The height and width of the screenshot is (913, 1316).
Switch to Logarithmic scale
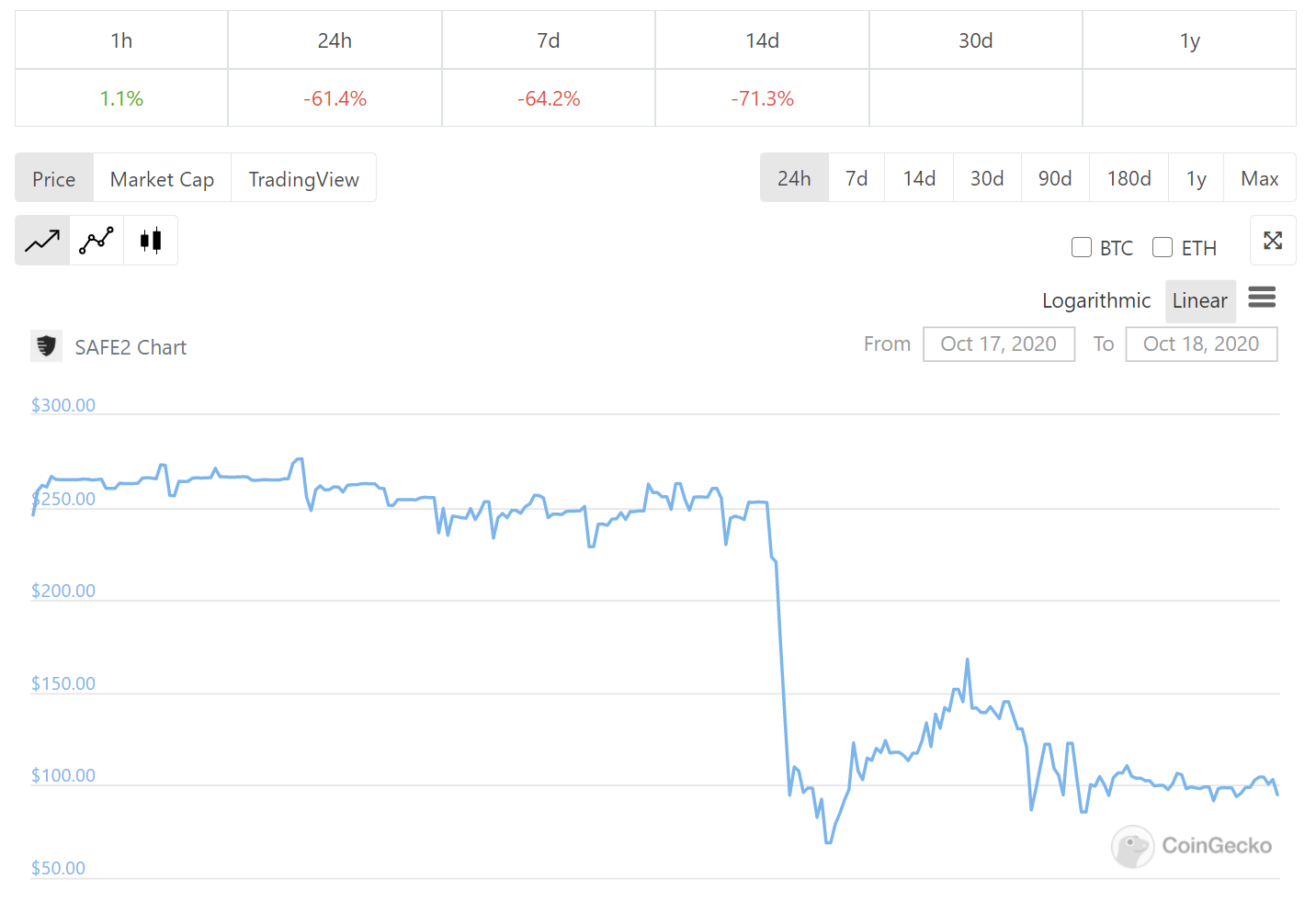point(1096,300)
